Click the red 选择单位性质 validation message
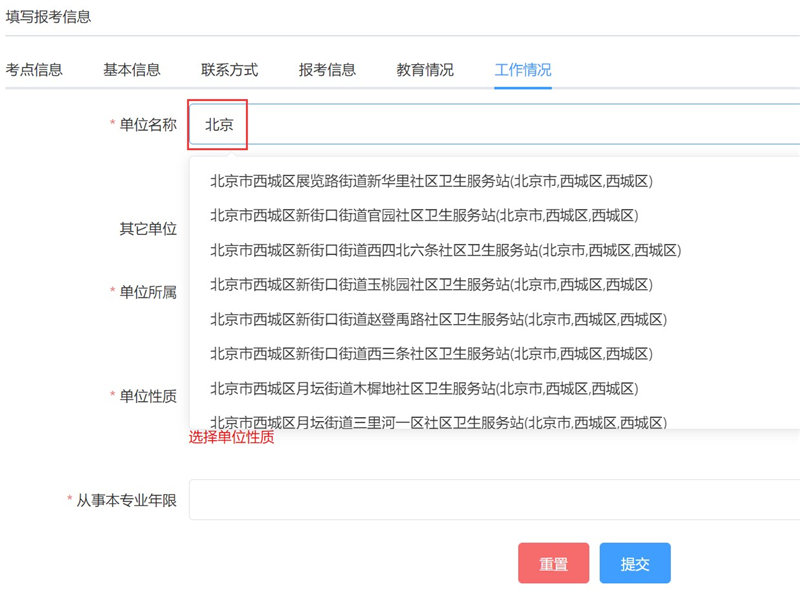 (x=231, y=437)
